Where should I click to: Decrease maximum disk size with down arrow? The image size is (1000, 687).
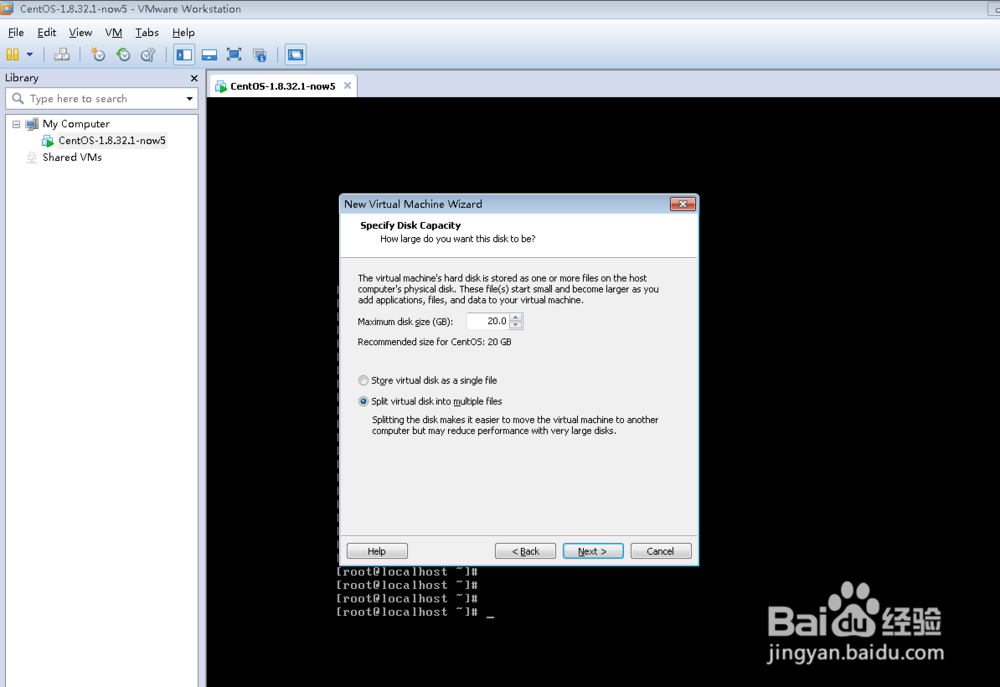[516, 325]
